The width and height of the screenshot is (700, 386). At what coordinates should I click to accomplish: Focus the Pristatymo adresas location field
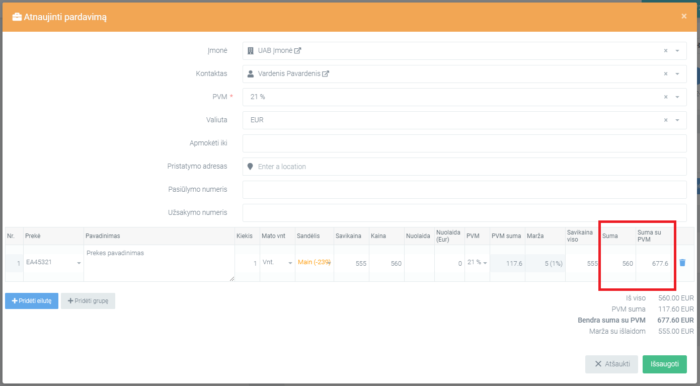464,166
